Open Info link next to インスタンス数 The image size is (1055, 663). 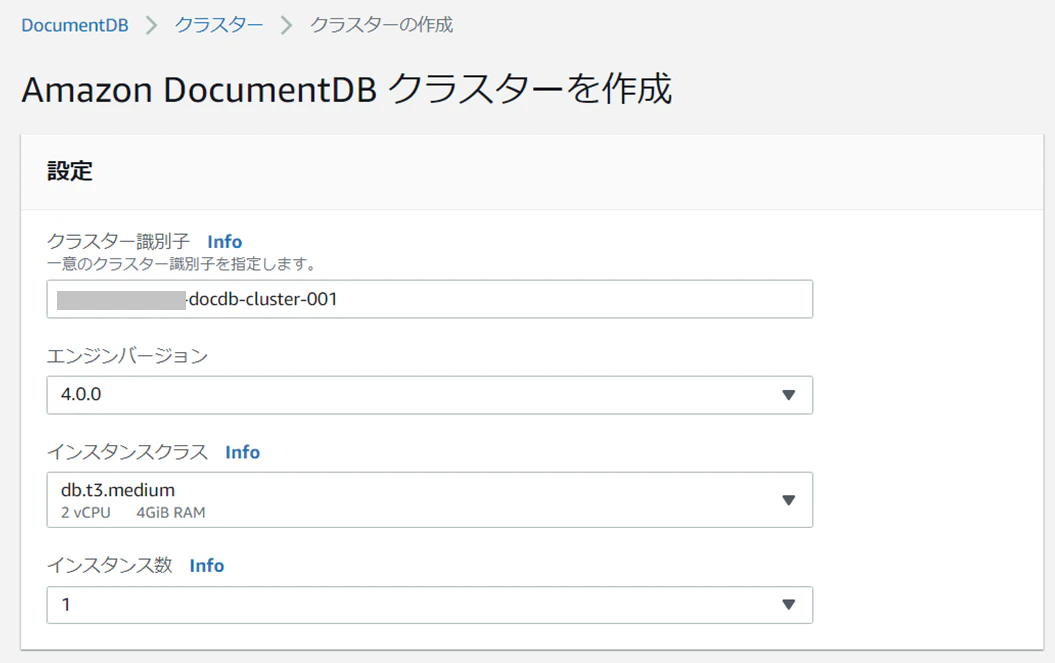[x=207, y=565]
